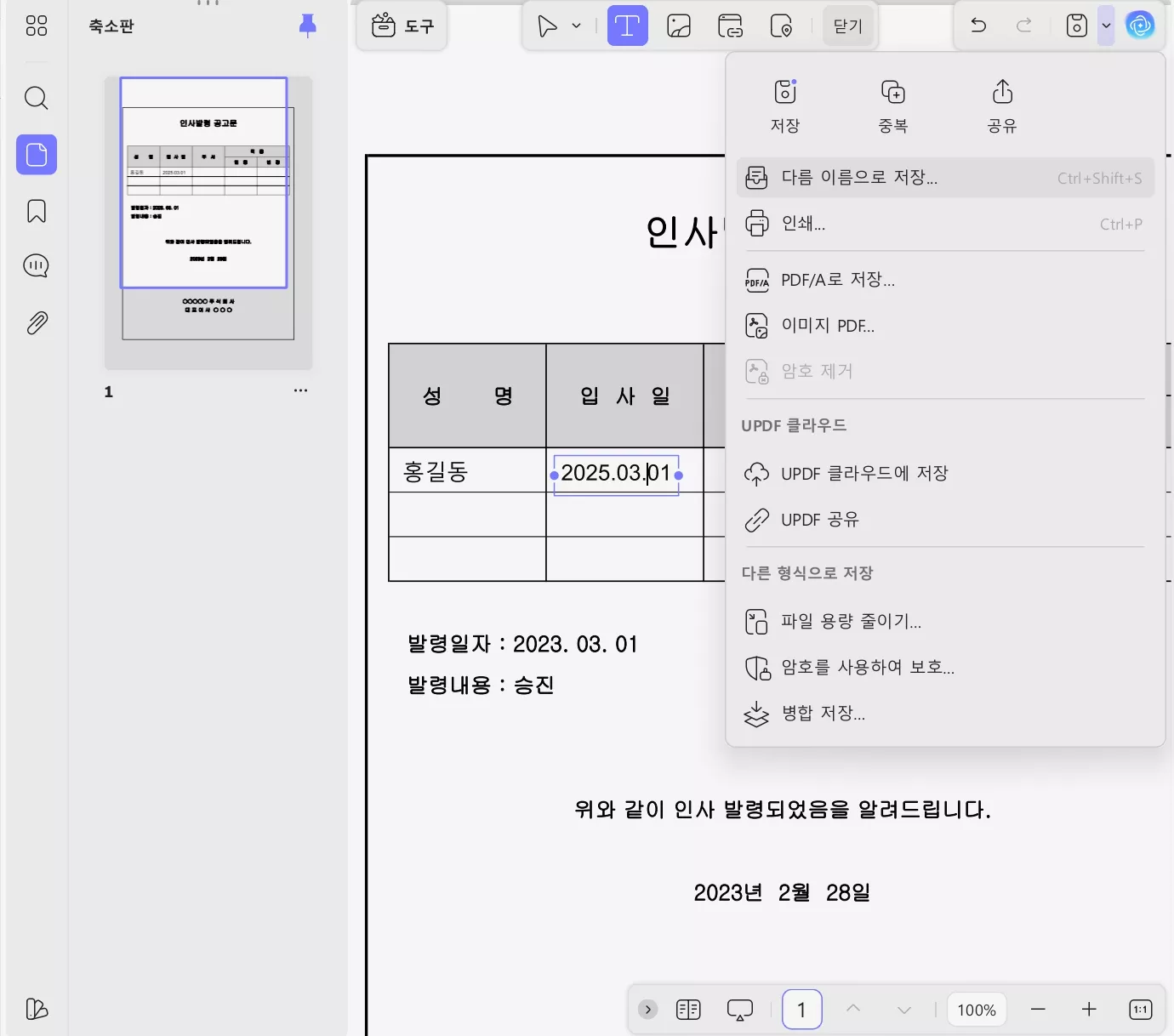The image size is (1174, 1036).
Task: Expand the selection tool dropdown
Action: (x=575, y=26)
